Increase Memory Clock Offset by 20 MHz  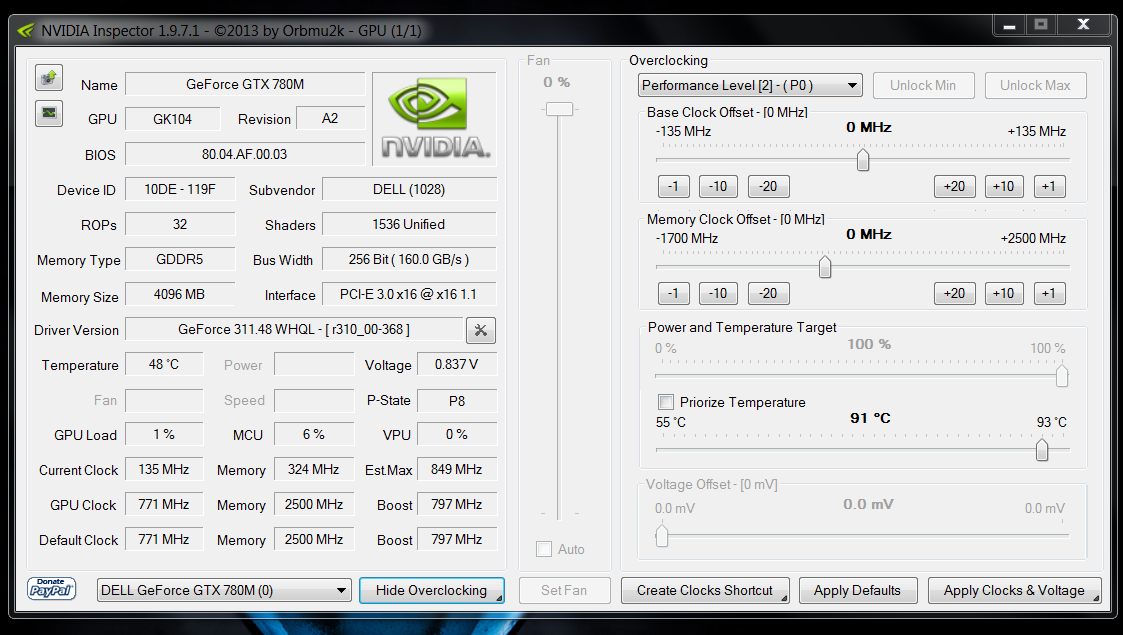point(955,294)
